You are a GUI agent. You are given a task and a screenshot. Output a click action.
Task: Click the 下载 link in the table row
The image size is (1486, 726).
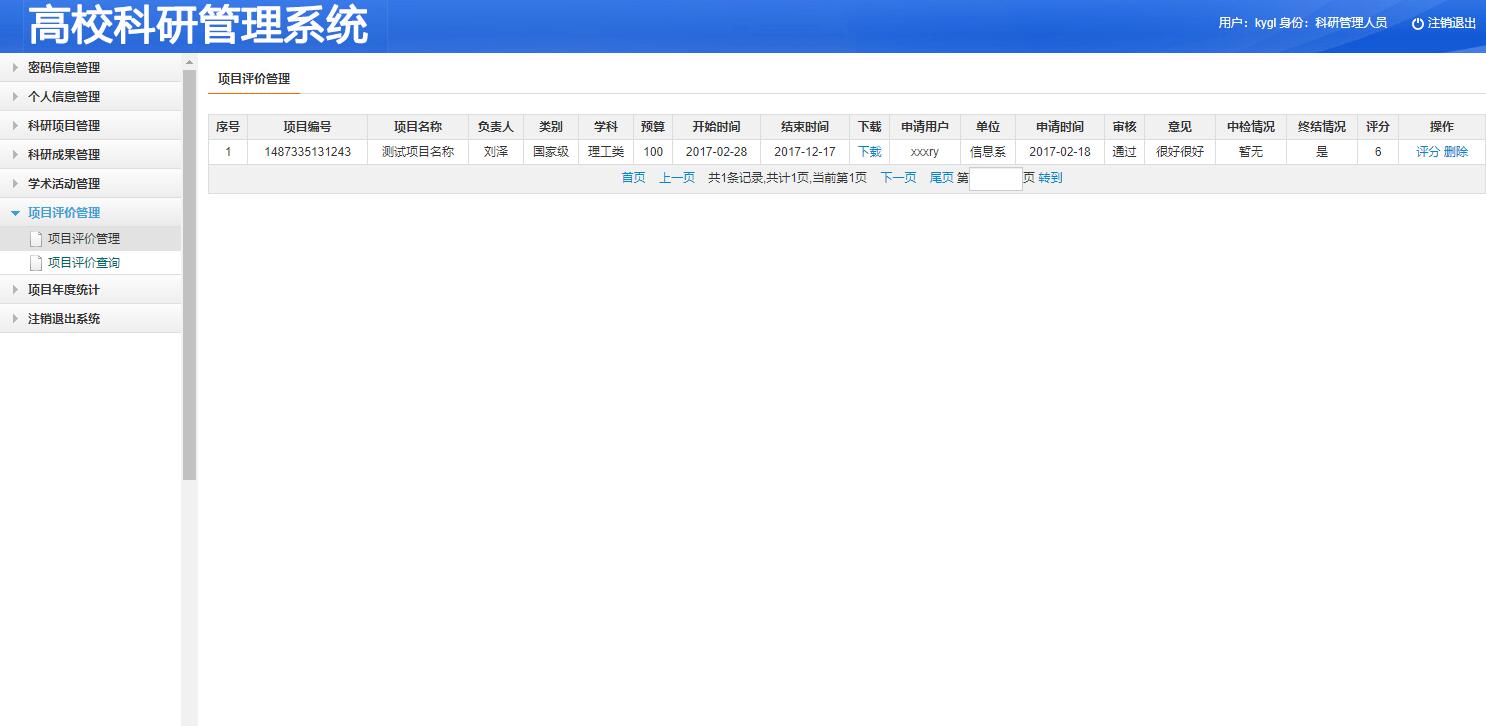click(868, 151)
